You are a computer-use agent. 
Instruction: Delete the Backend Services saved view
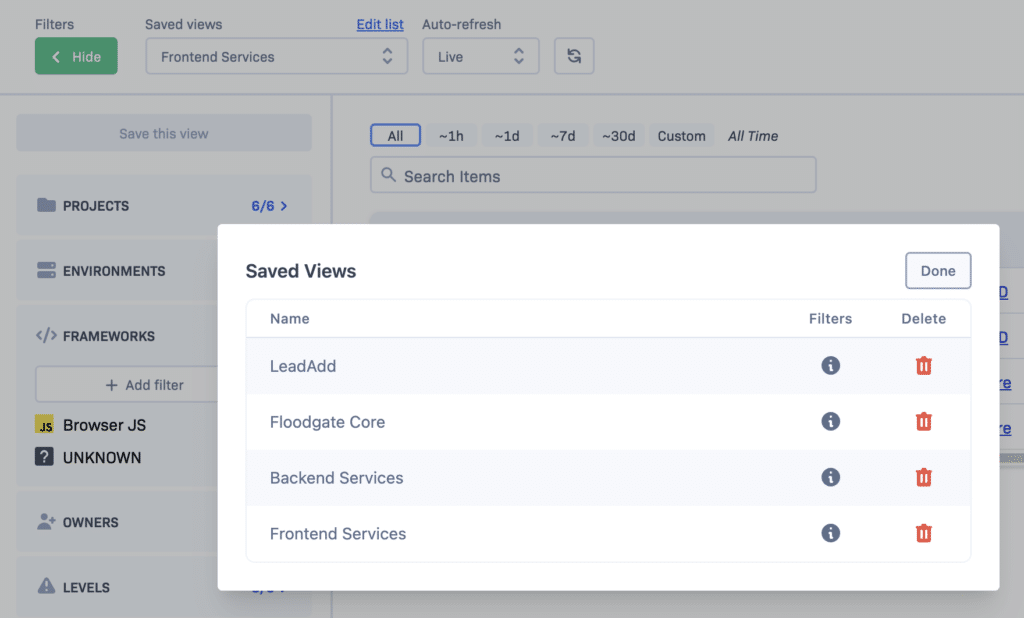[923, 477]
